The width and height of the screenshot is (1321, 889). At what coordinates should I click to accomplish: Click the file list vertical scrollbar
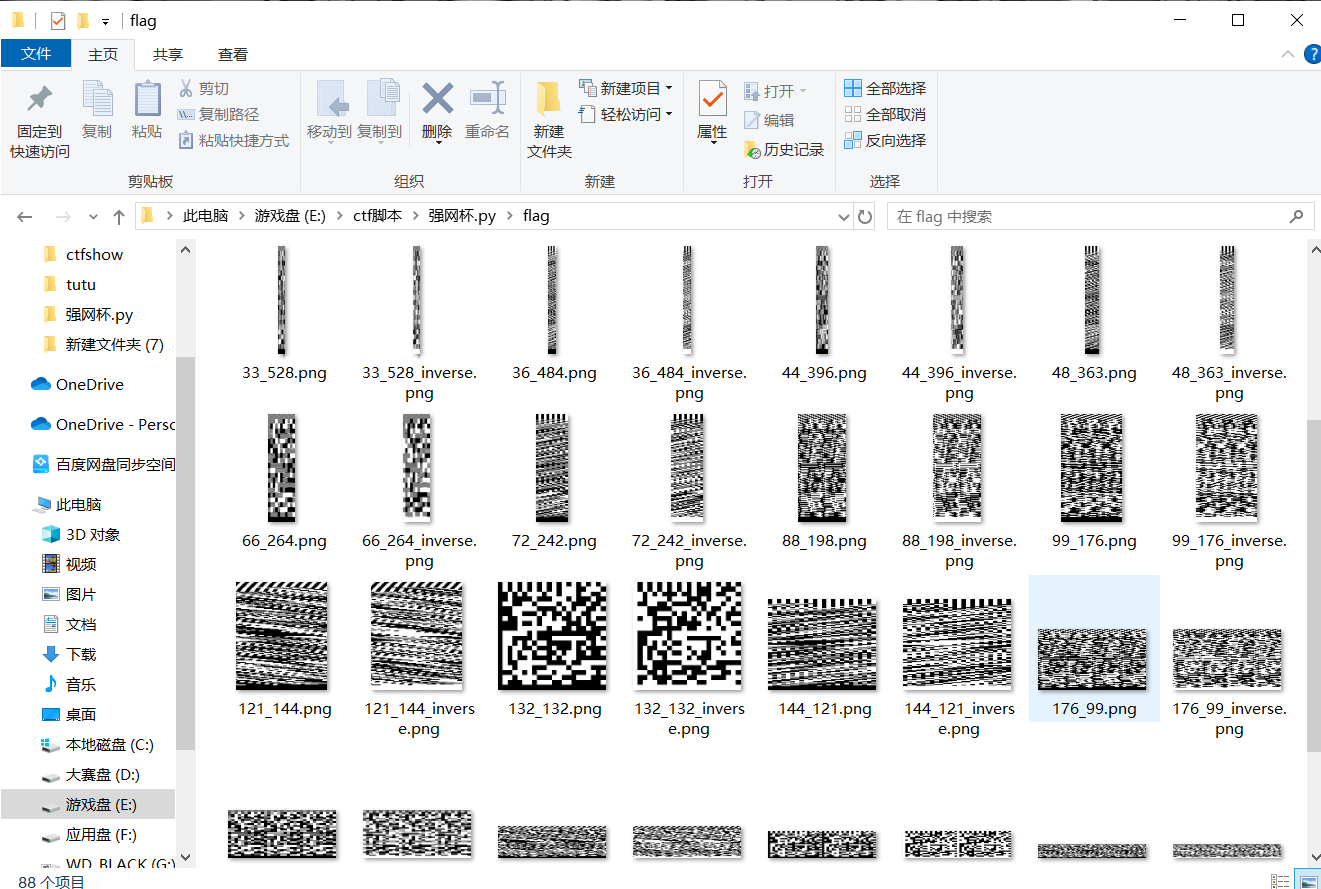(1314, 585)
